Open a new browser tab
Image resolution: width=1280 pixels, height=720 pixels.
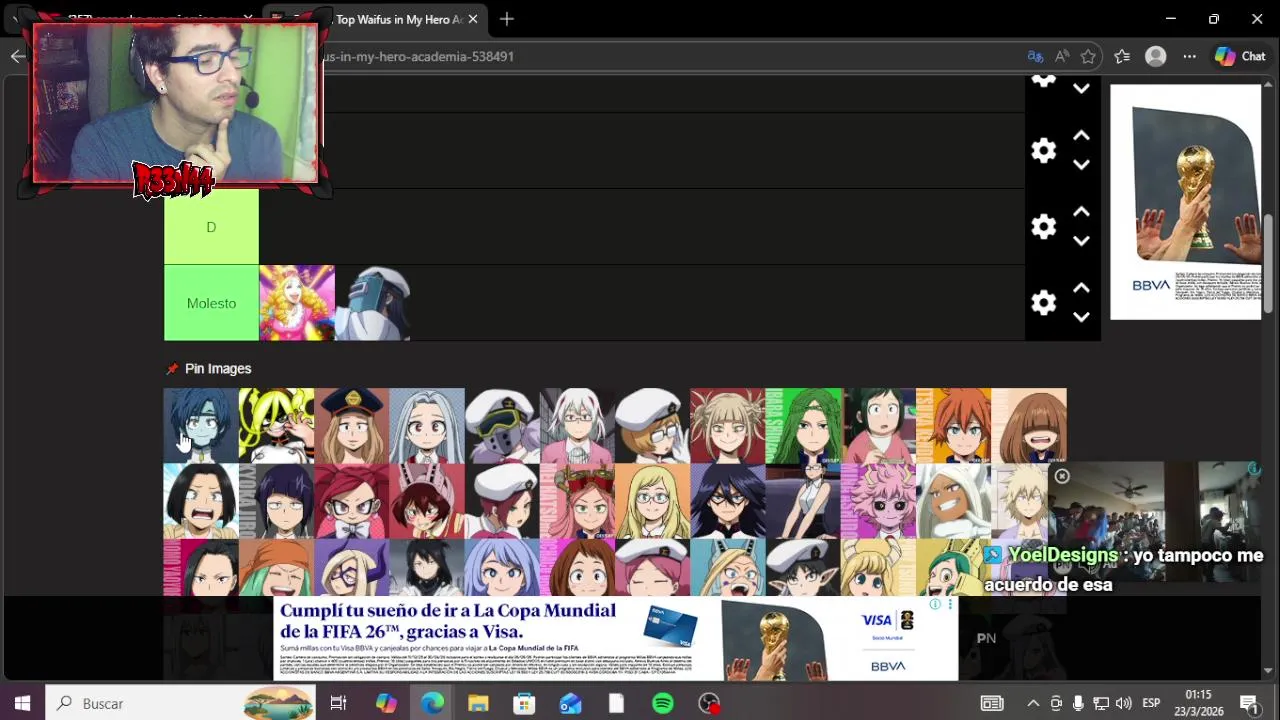(x=507, y=19)
